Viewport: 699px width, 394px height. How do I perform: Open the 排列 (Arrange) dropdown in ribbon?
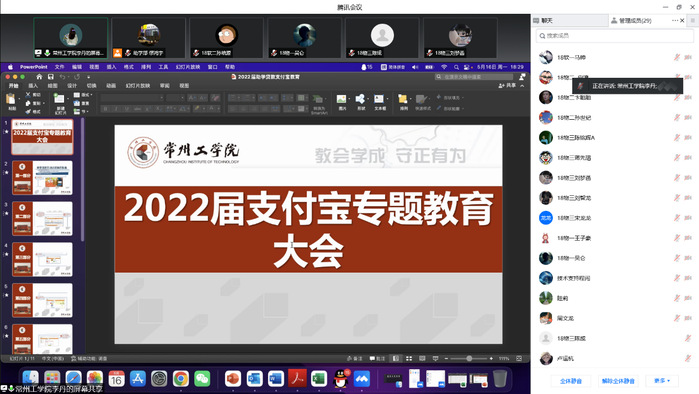coord(403,102)
